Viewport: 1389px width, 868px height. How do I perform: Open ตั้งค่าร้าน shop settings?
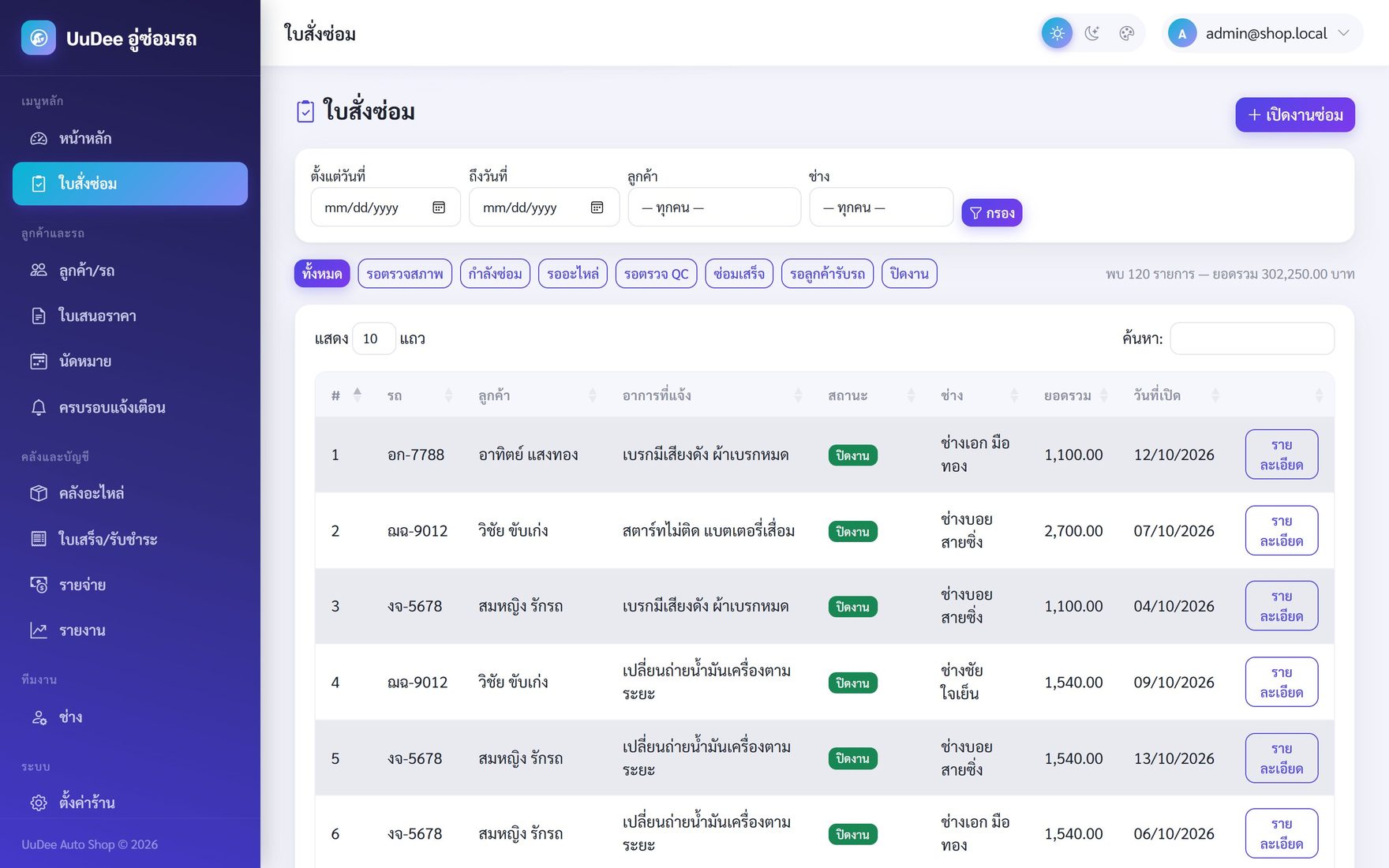click(130, 803)
